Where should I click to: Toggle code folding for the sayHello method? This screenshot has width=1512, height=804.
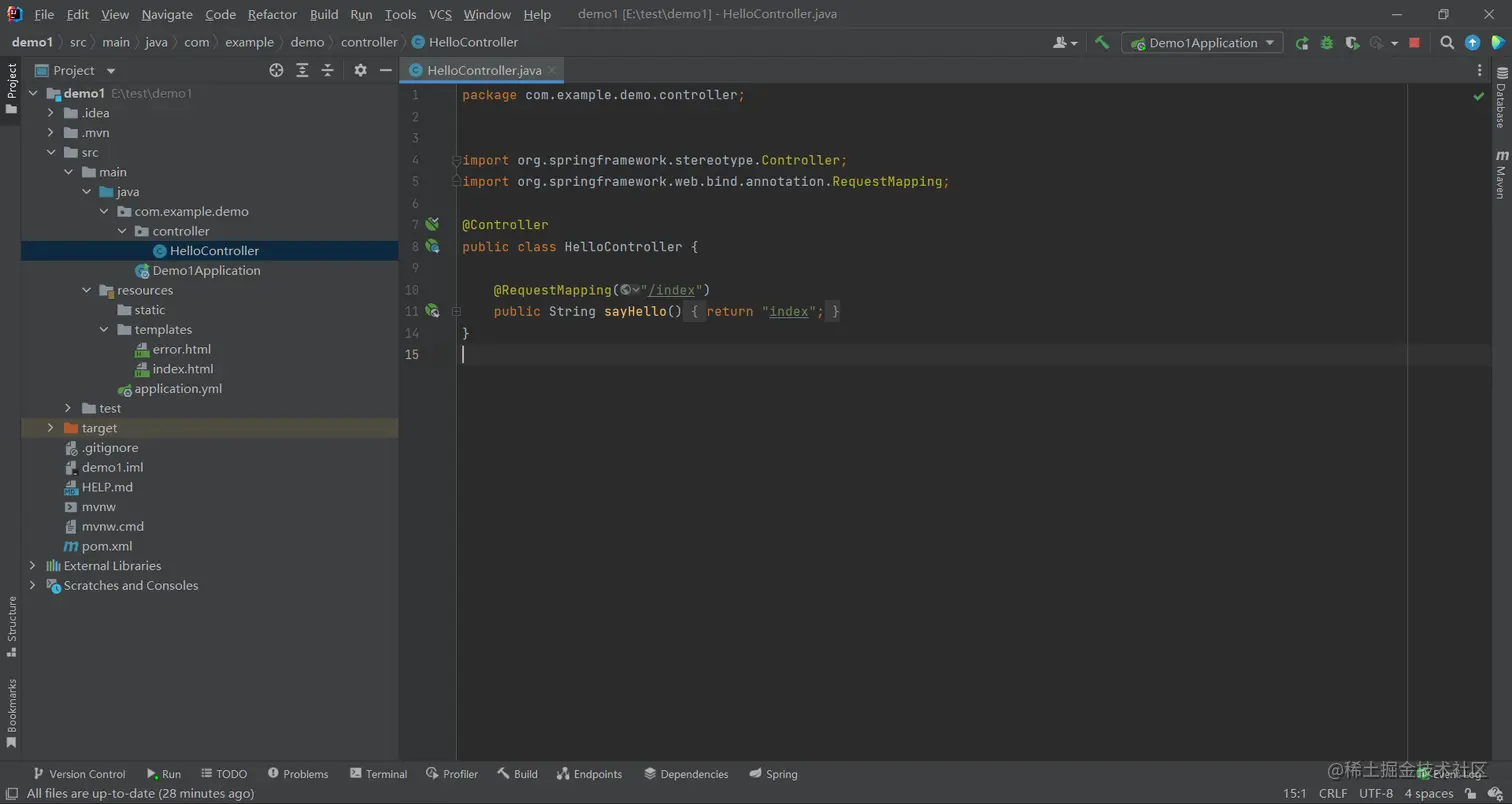pos(455,312)
